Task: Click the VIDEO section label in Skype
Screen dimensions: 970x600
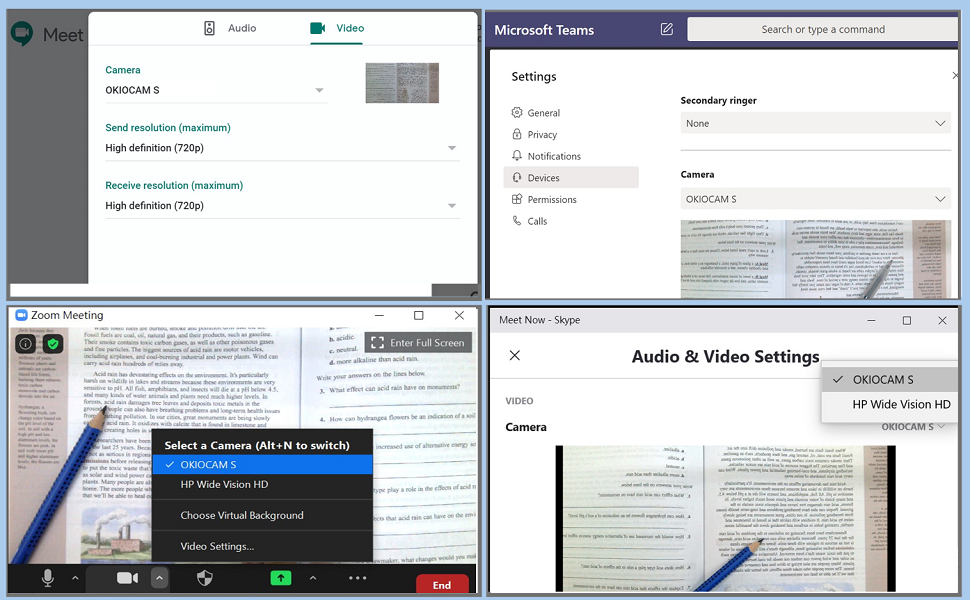Action: 519,401
